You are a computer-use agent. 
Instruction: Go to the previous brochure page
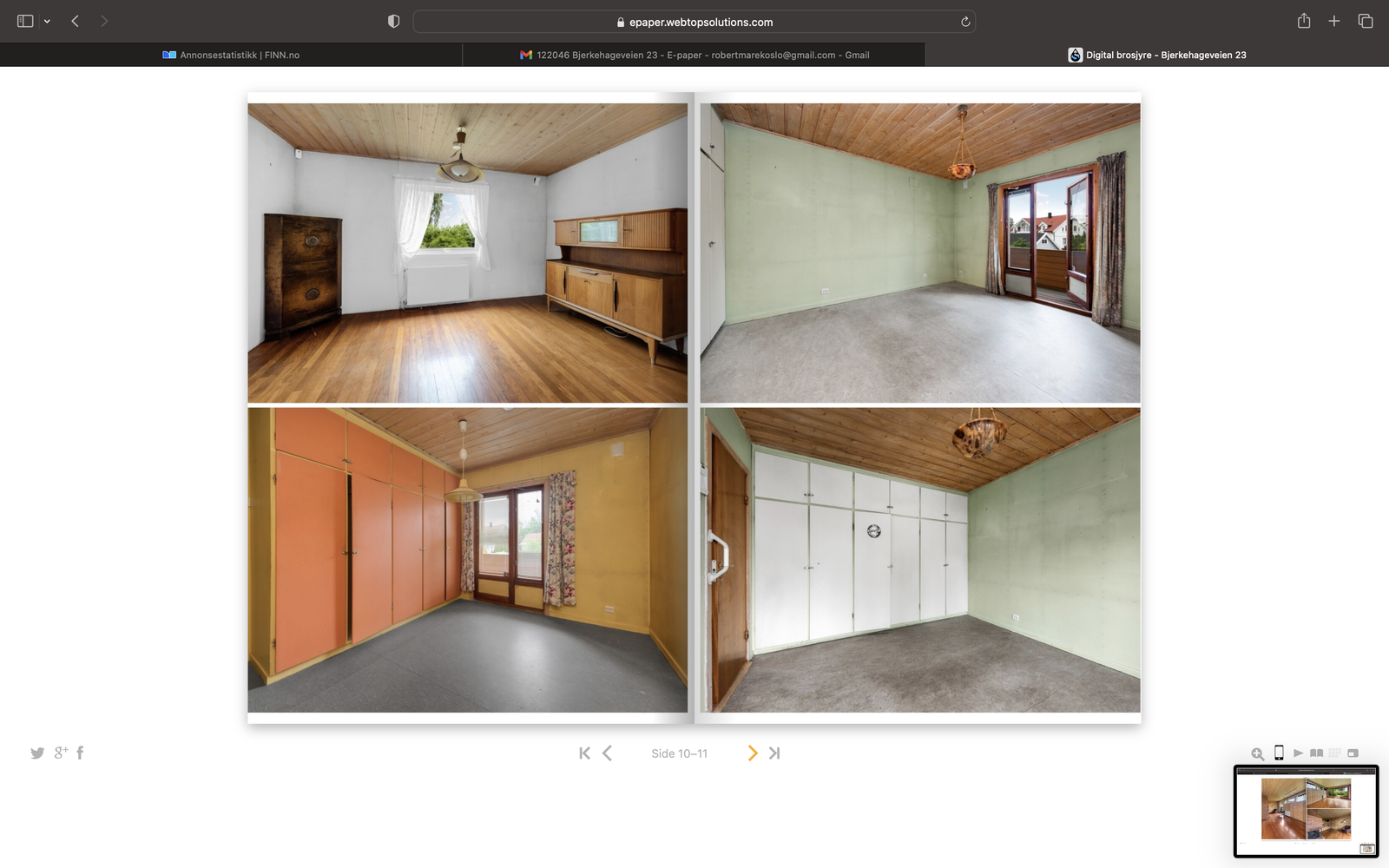(607, 753)
